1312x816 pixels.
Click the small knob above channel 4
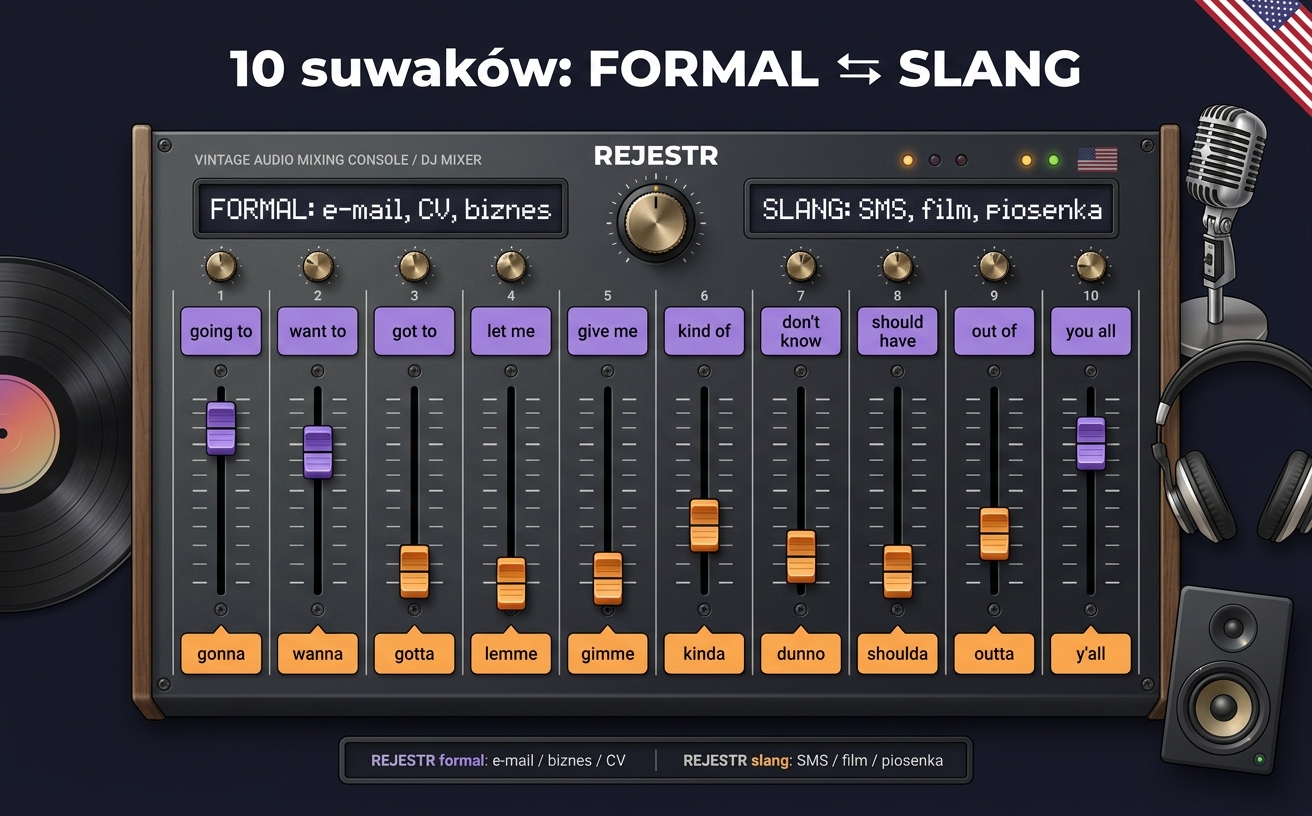click(x=511, y=265)
